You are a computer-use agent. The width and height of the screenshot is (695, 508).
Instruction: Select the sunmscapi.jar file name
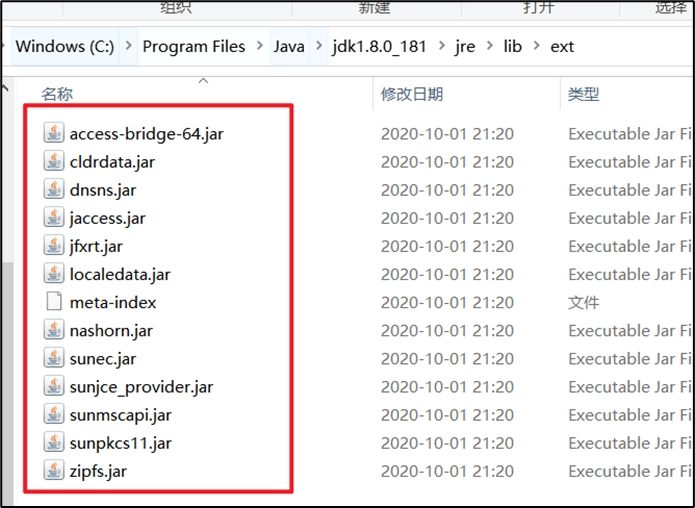[x=121, y=415]
